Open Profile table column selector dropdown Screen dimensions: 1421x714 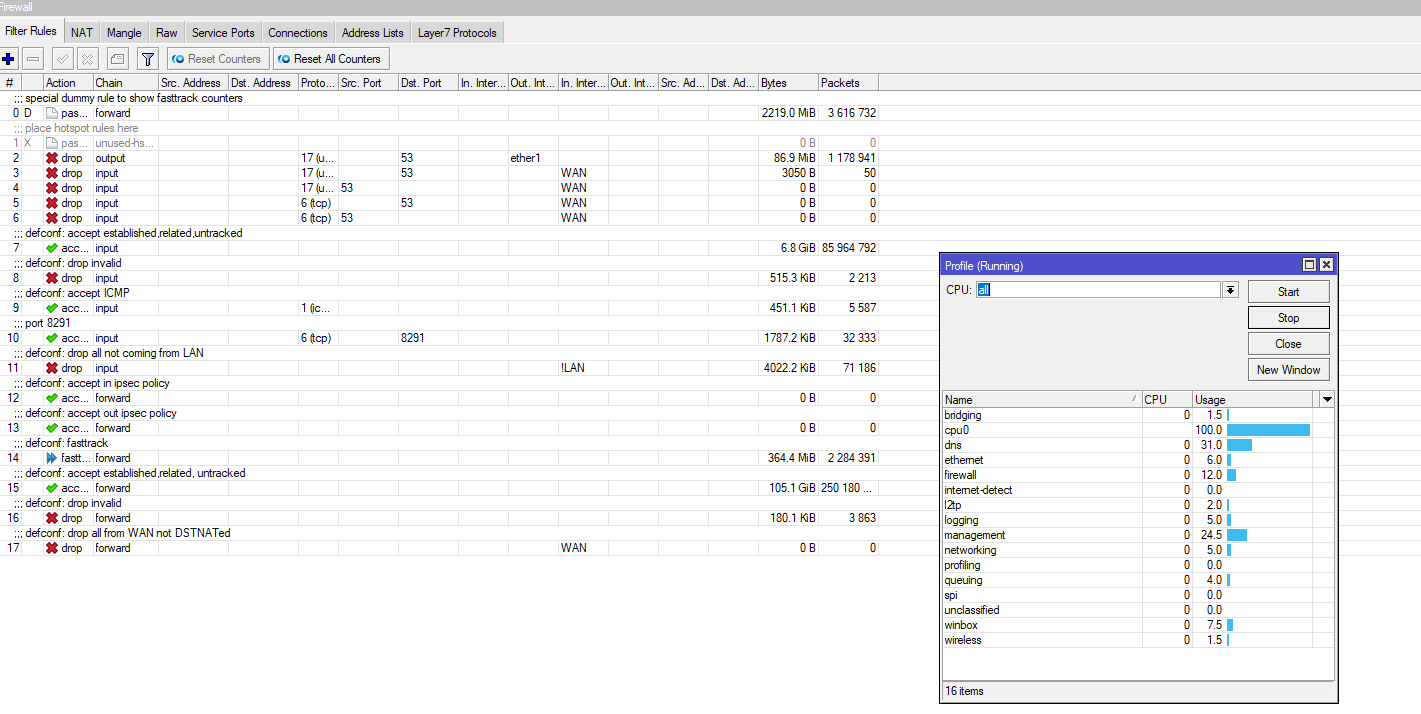pos(1327,400)
